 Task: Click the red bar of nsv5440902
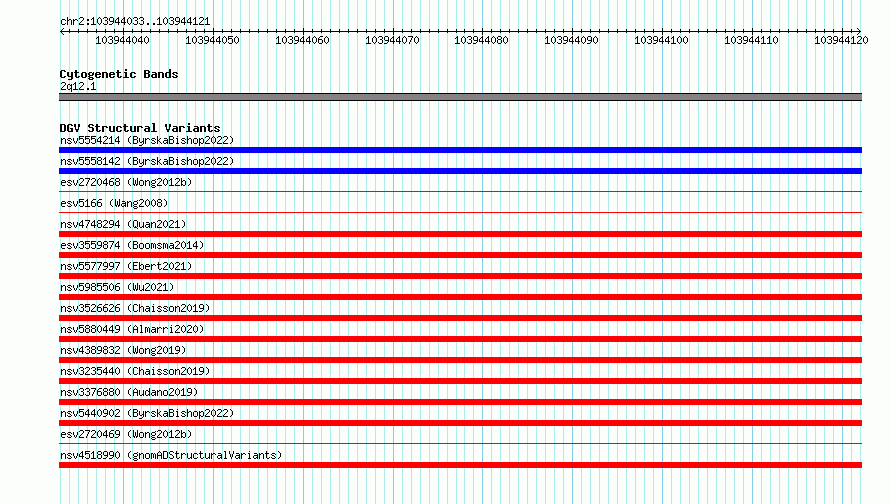pyautogui.click(x=460, y=423)
